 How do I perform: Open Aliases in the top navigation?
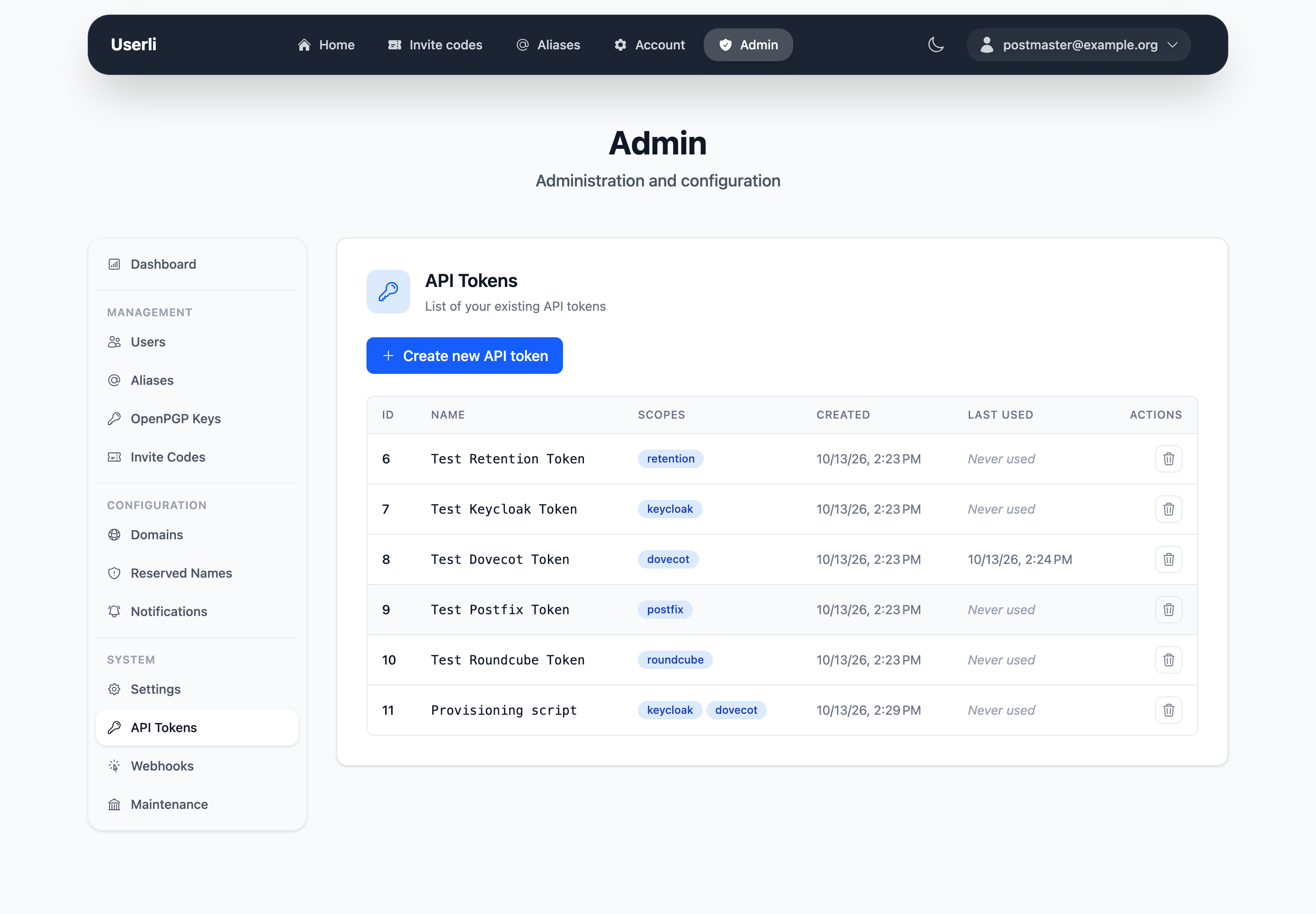tap(548, 45)
